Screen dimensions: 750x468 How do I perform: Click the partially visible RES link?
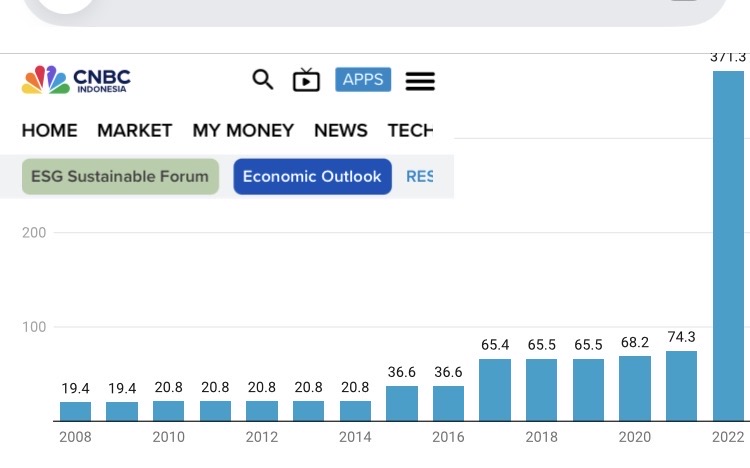[x=419, y=177]
